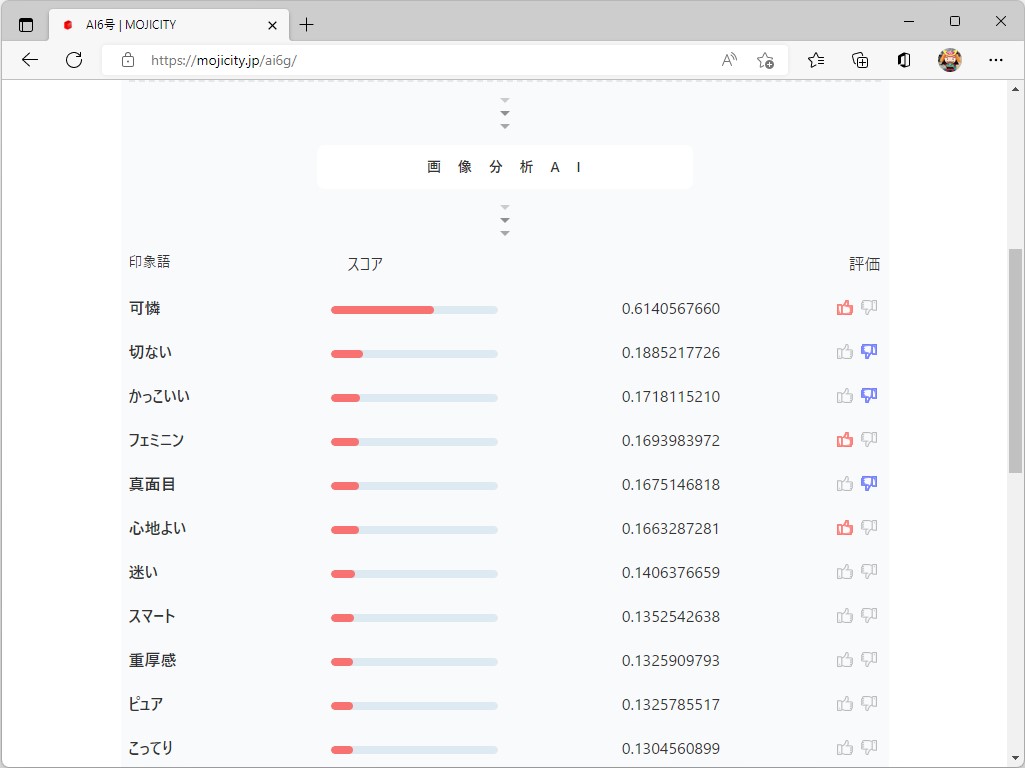Expand the chevrons below 画像分析AI heading
1025x768 pixels.
point(505,220)
